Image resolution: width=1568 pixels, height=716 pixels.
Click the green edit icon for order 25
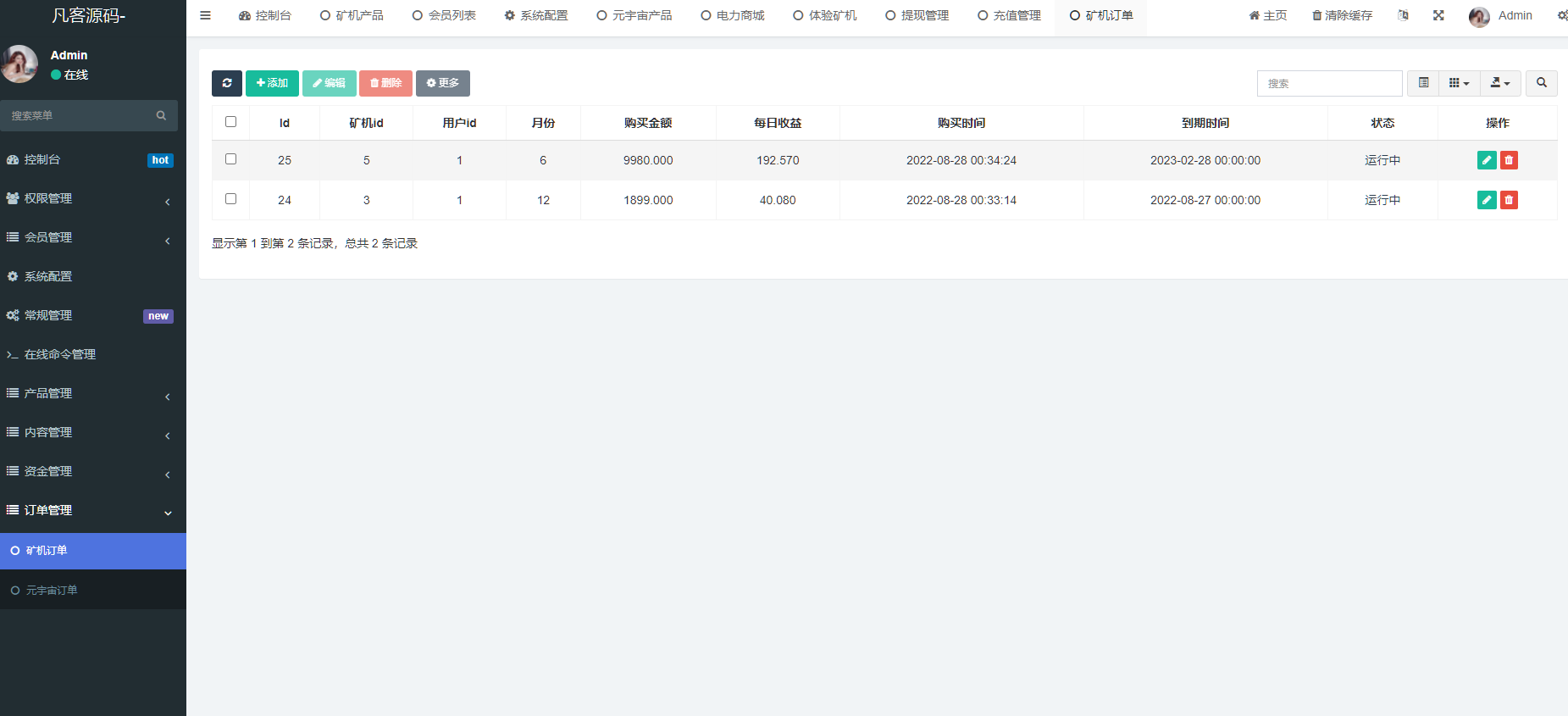coord(1486,160)
